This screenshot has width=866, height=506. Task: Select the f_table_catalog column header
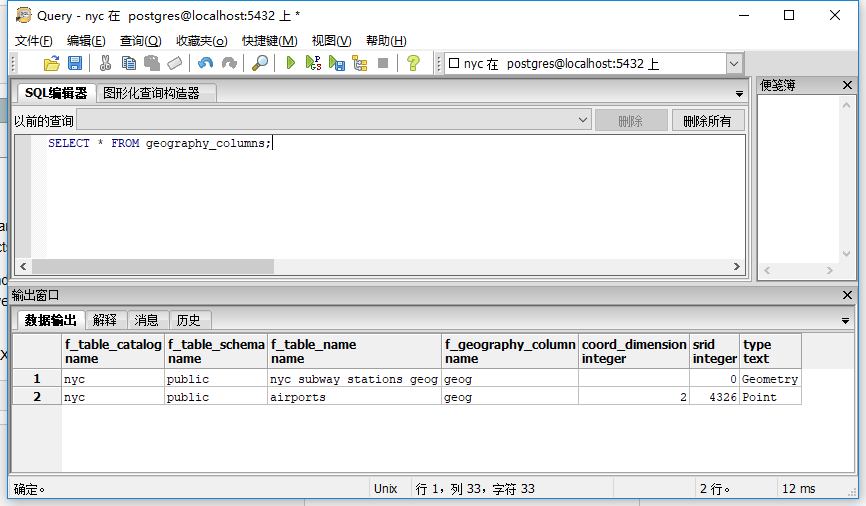pos(113,351)
